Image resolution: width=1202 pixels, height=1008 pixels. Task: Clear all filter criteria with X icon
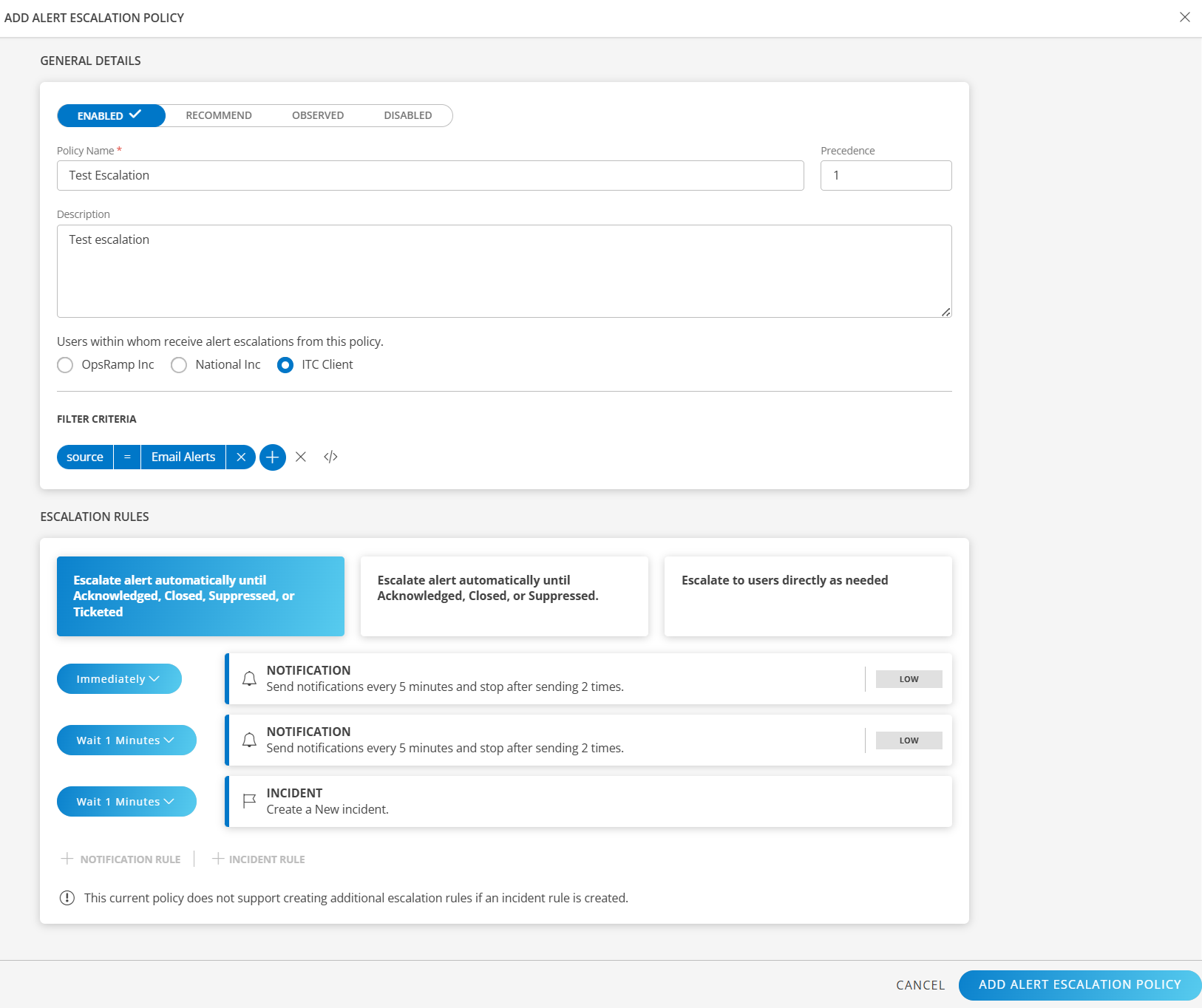coord(301,457)
